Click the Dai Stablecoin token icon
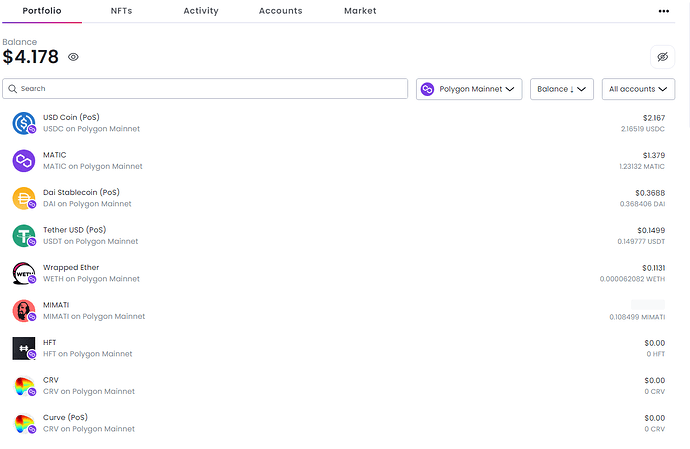The image size is (690, 449). click(24, 198)
